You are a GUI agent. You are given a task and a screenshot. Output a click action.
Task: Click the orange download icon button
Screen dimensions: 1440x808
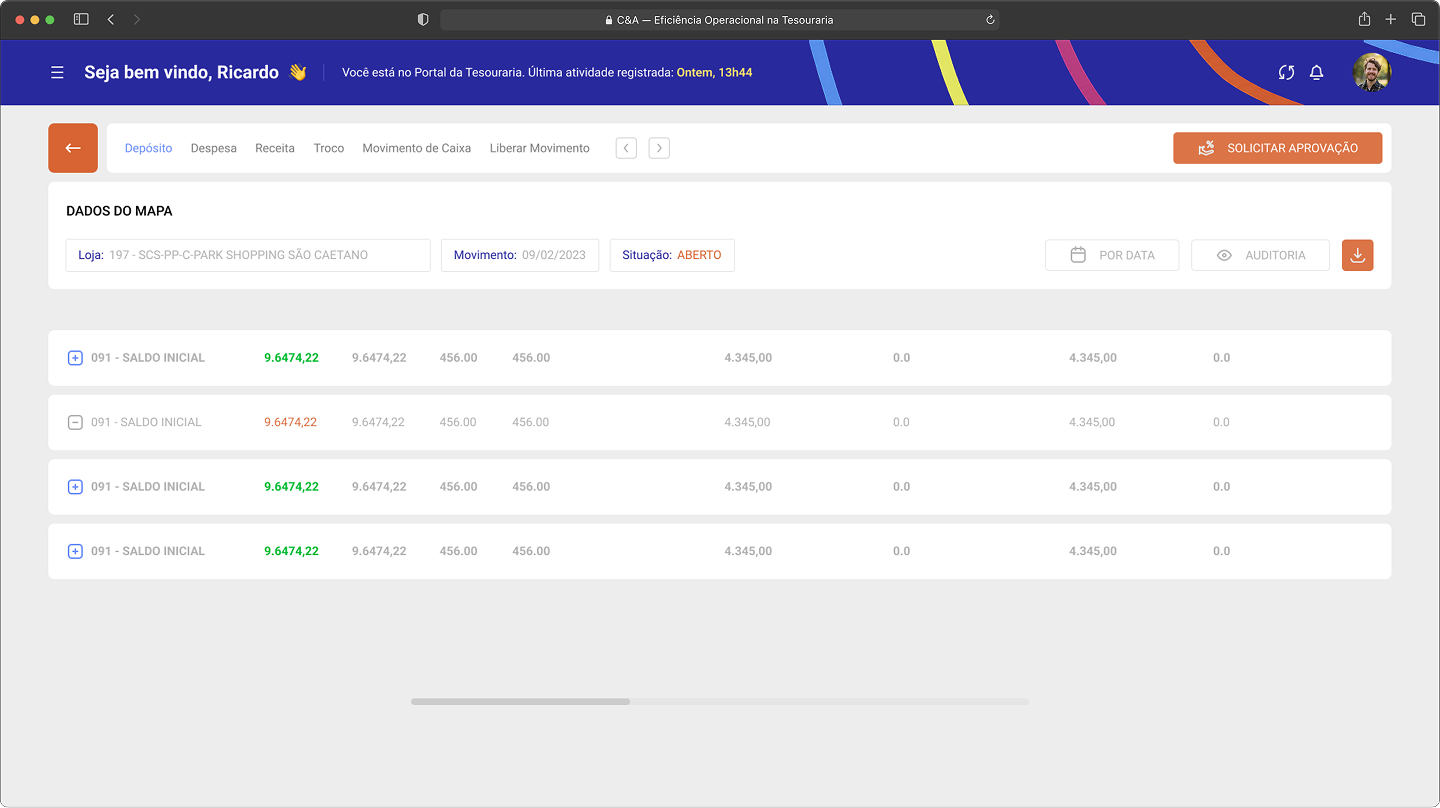click(x=1358, y=255)
